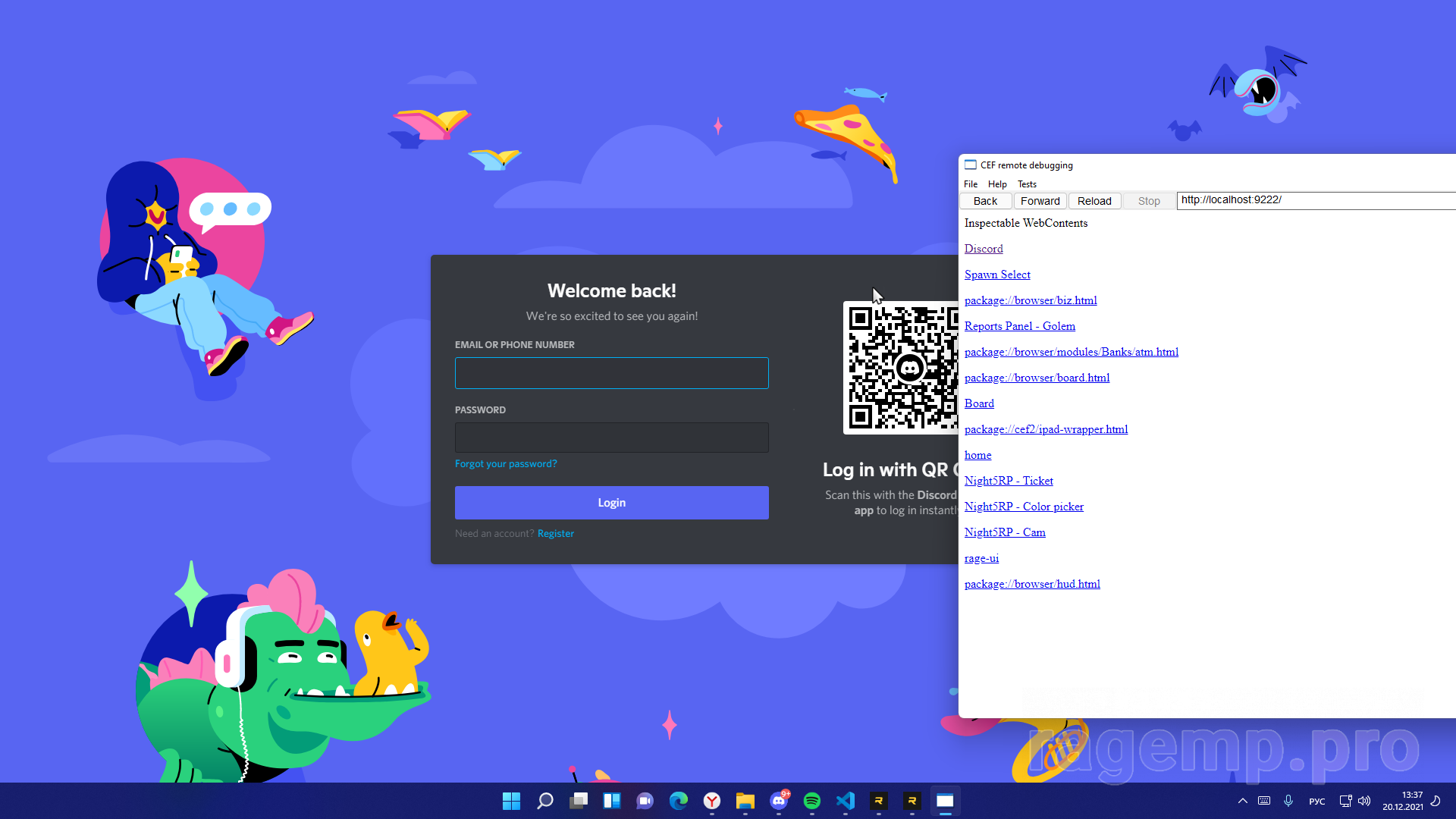Open the Banks/atm.html link

click(1072, 352)
